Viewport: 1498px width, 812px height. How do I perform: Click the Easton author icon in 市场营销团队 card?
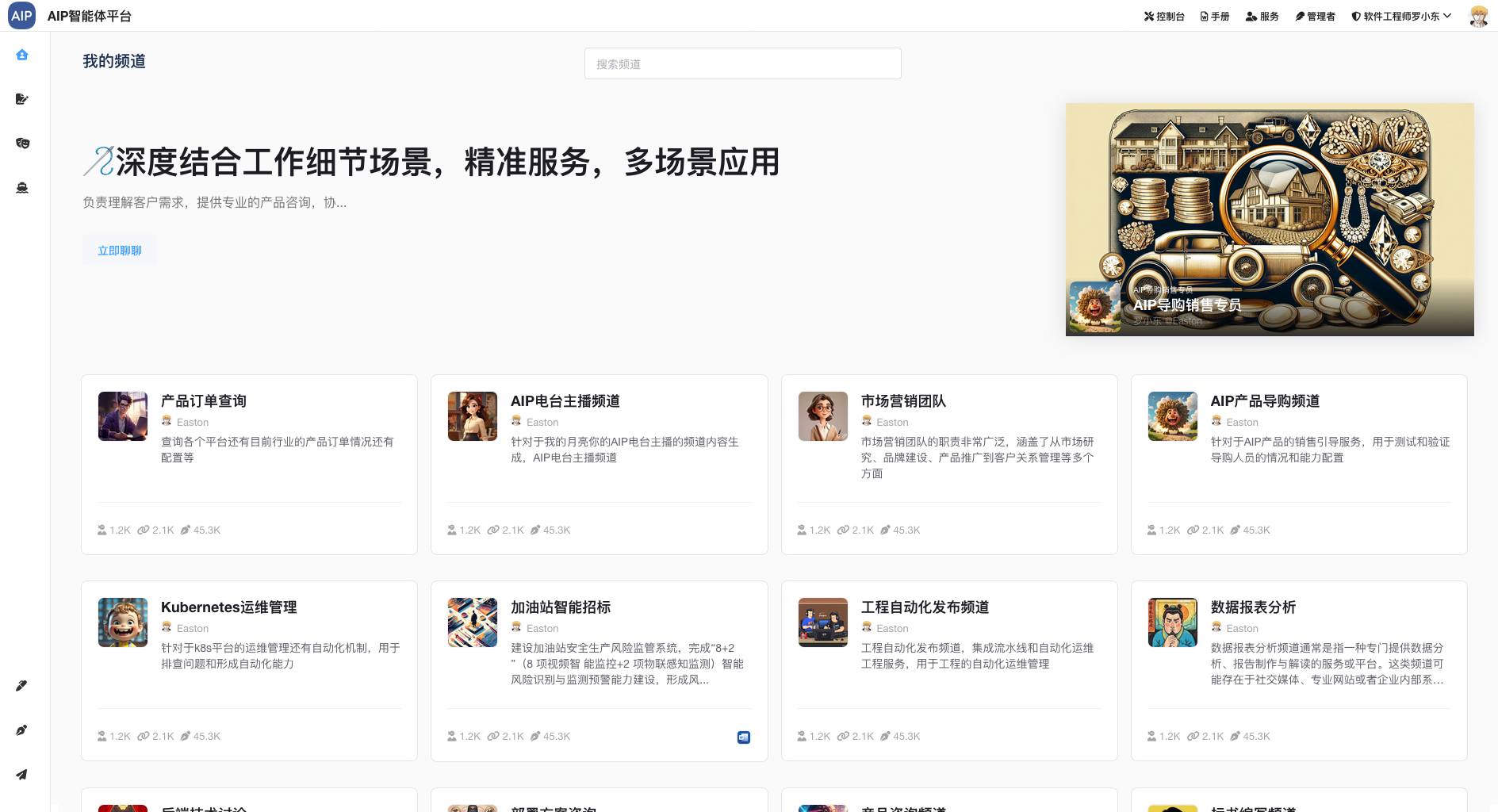click(867, 421)
